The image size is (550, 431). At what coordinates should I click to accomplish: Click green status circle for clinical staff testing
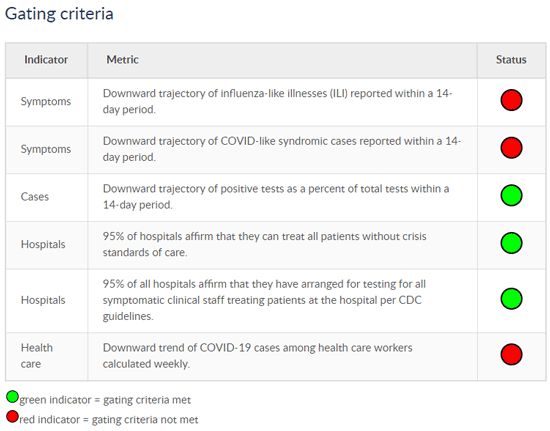511,299
